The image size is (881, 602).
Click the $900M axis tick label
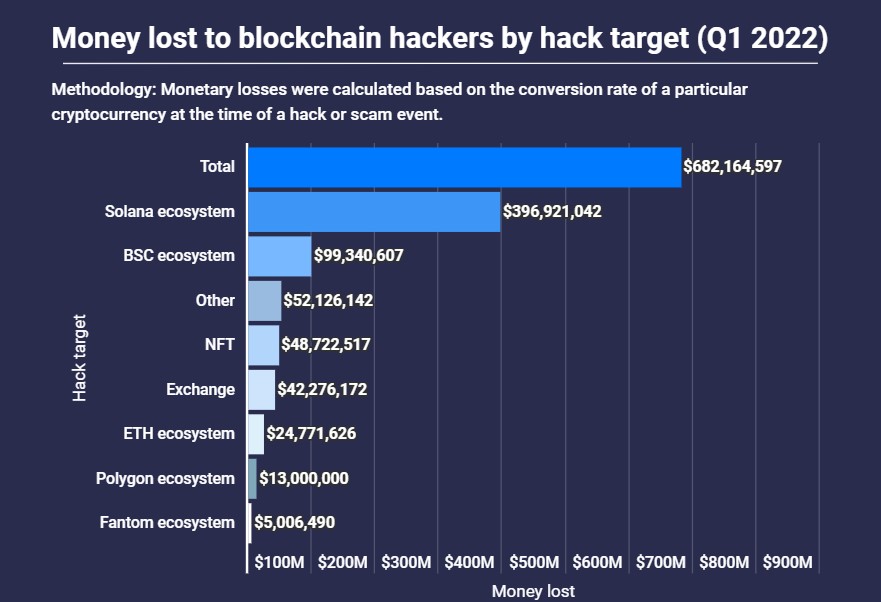787,562
